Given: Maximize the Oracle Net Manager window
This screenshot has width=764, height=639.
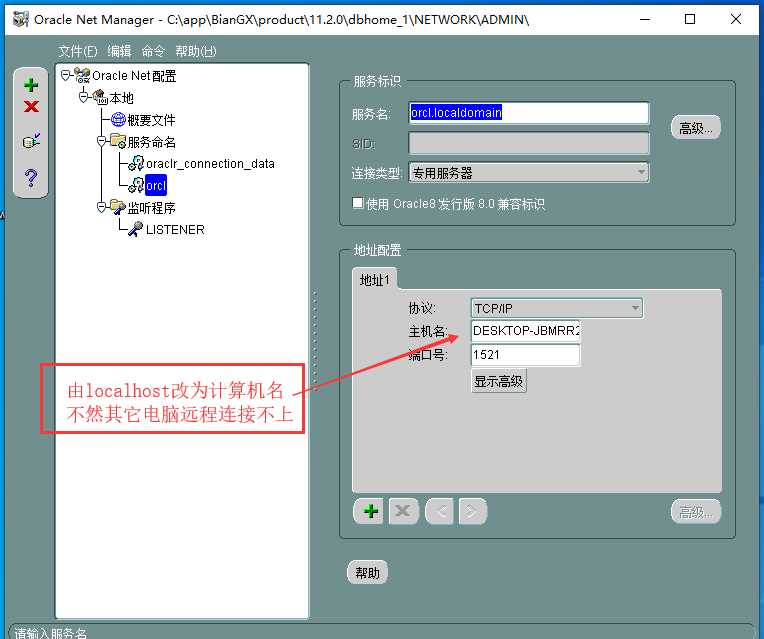Looking at the screenshot, I should 690,19.
